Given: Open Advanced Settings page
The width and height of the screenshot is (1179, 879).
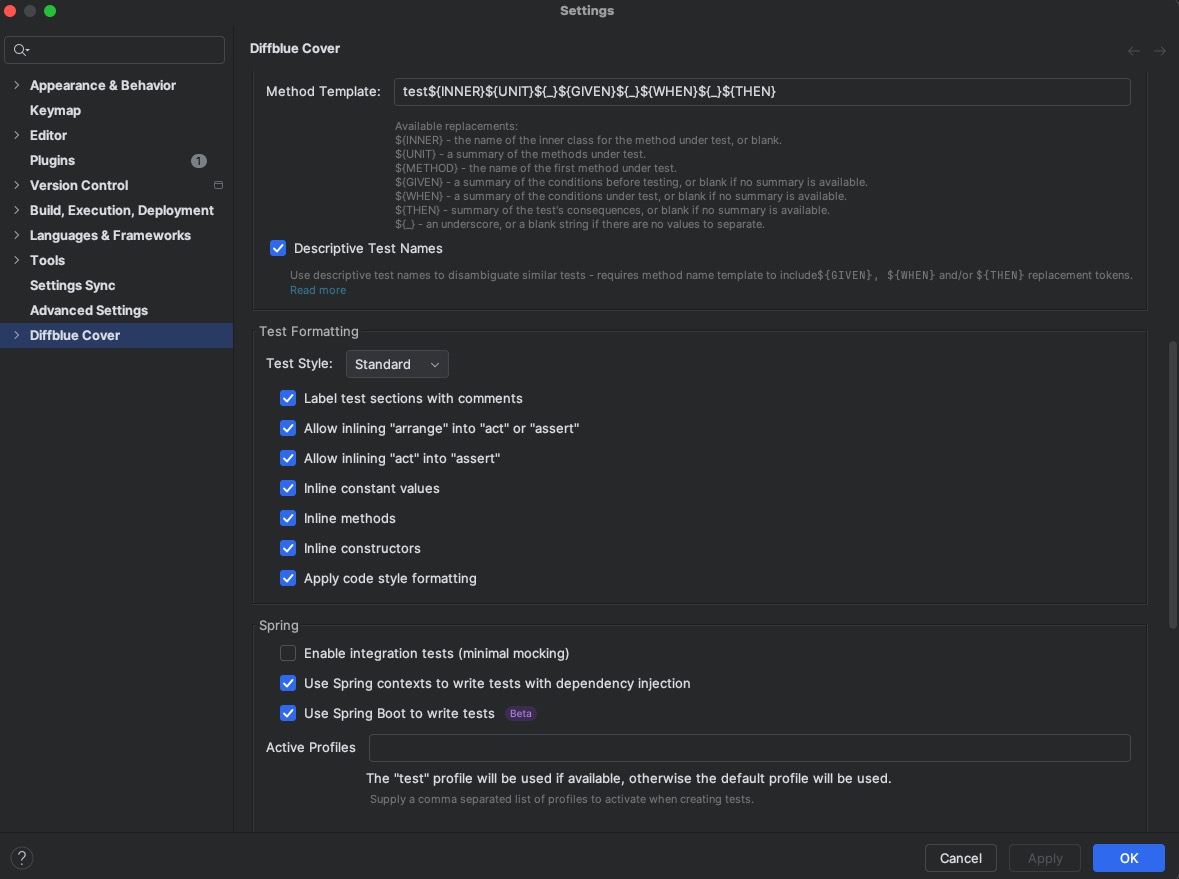Looking at the screenshot, I should click(x=89, y=310).
